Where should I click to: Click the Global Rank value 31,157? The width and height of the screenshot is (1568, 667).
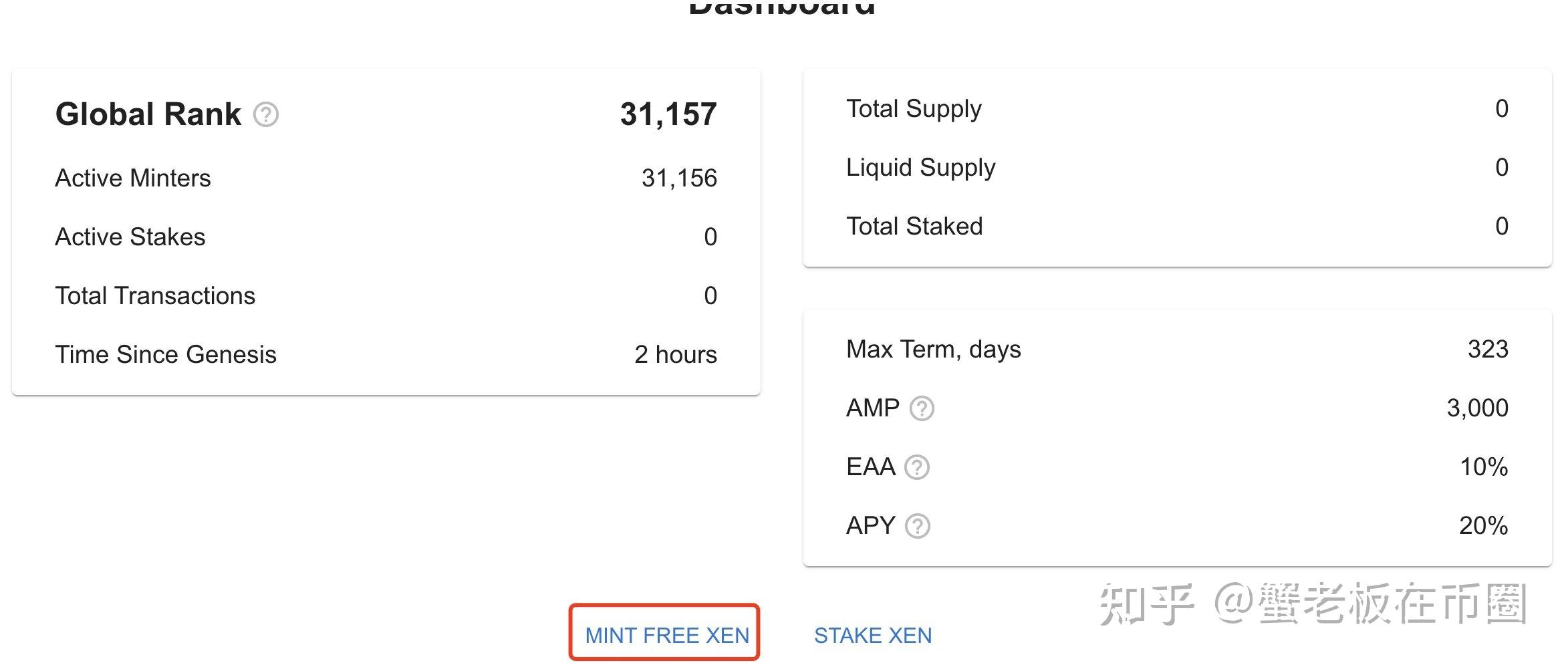(668, 114)
